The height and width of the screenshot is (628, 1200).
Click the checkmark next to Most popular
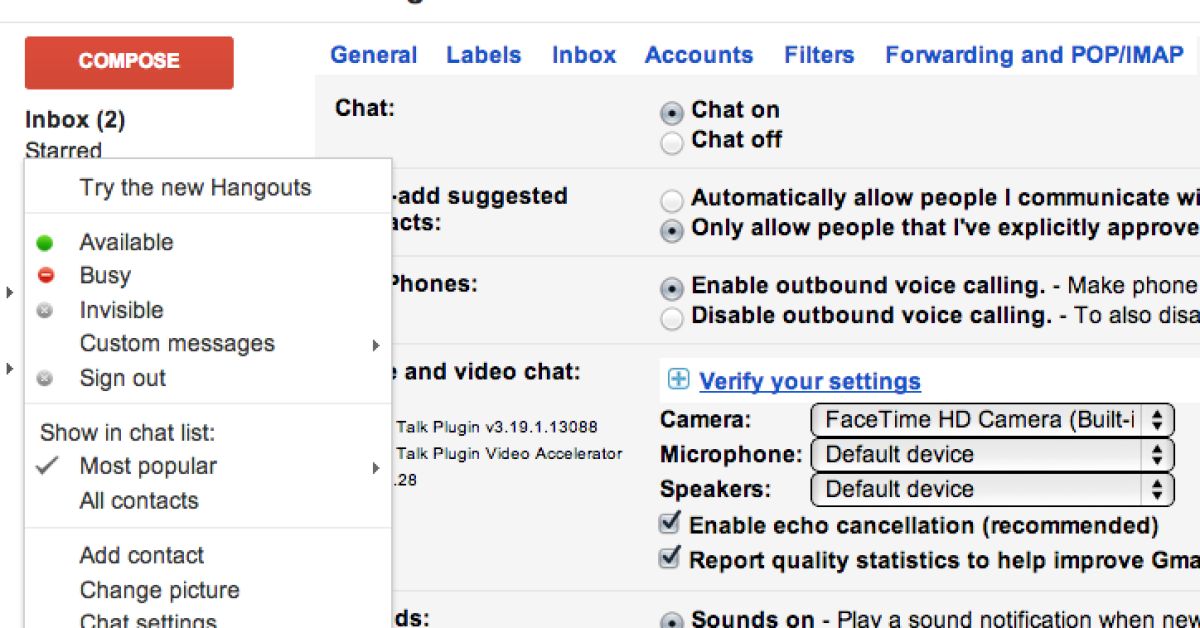click(47, 466)
